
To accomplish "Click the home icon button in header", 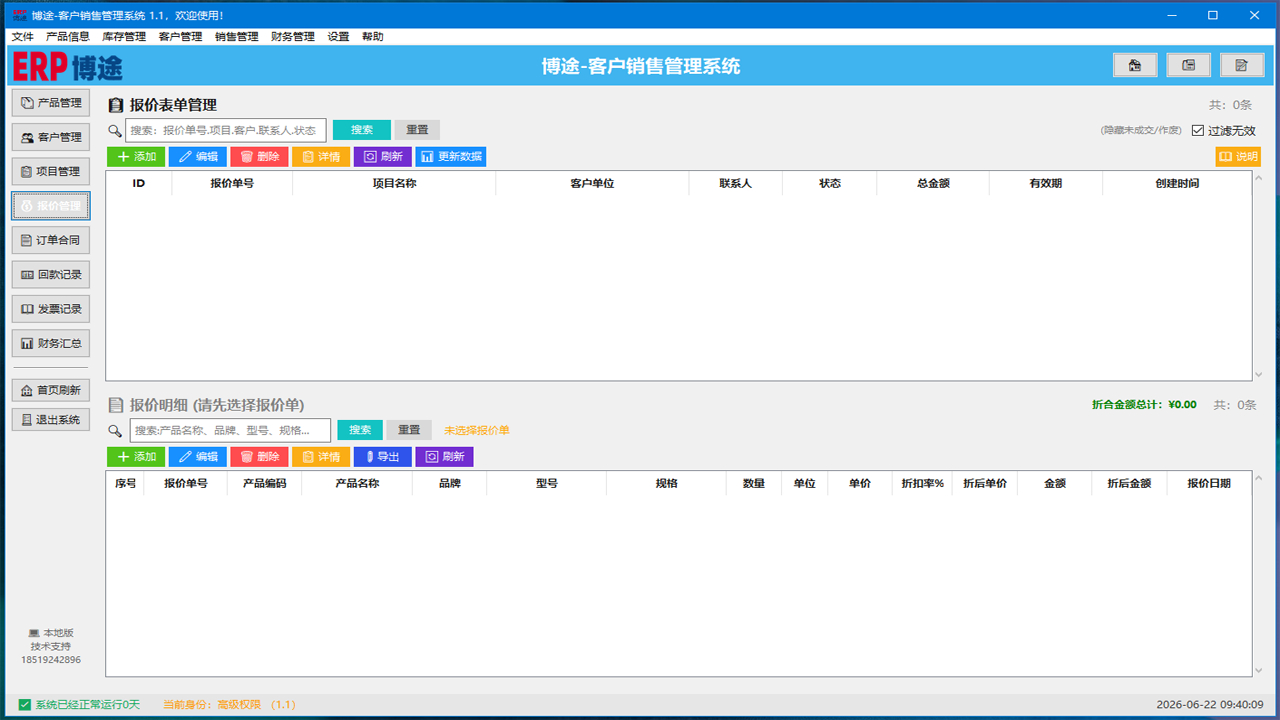I will (x=1135, y=65).
